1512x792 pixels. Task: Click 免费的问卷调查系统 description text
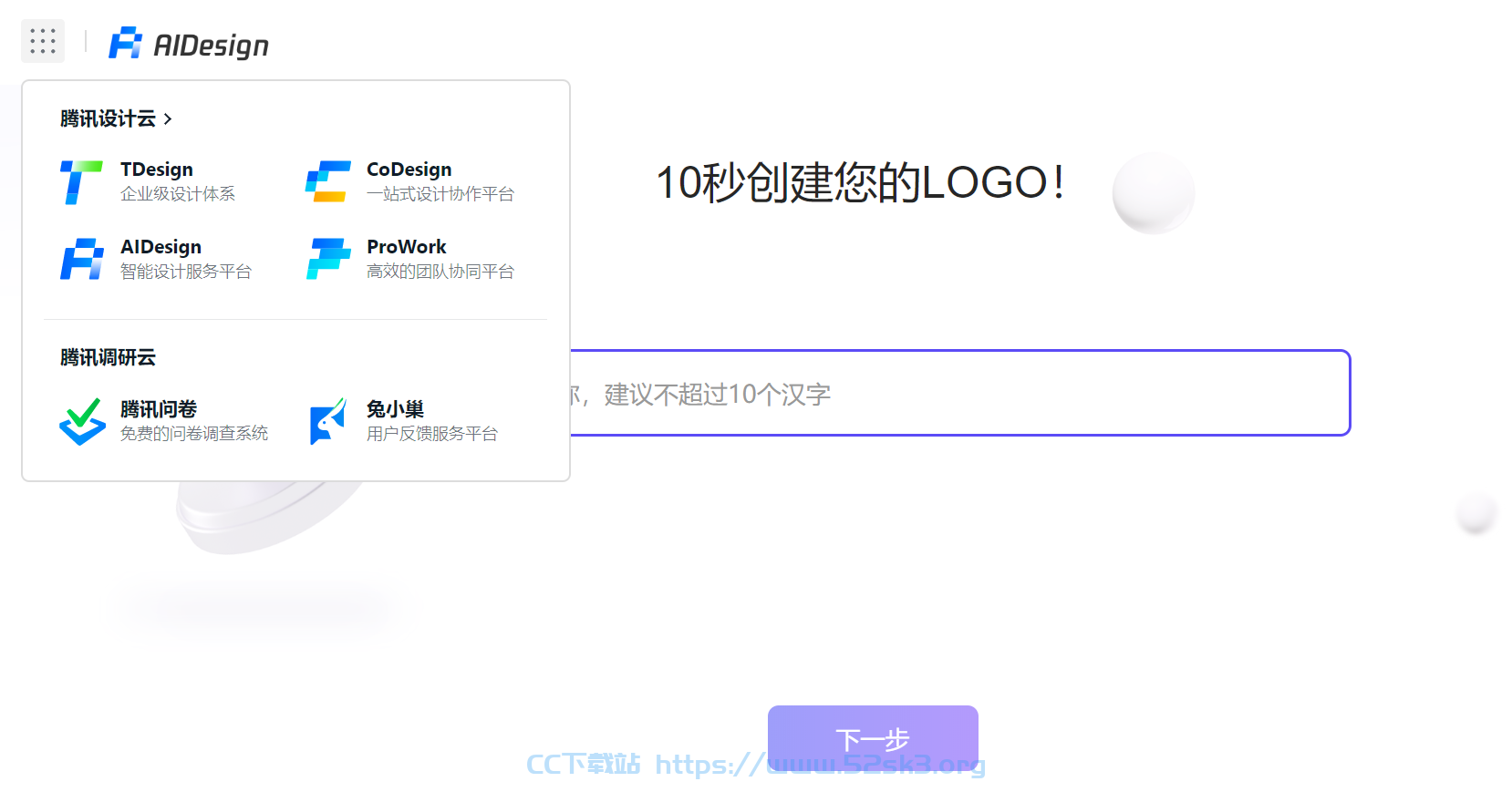(x=194, y=434)
